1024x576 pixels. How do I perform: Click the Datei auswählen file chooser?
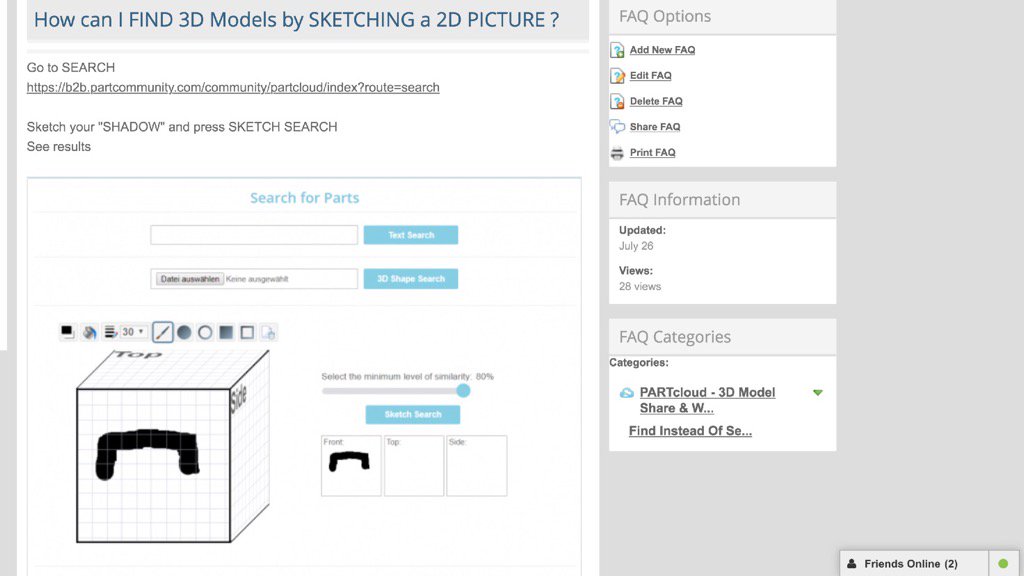tap(190, 279)
